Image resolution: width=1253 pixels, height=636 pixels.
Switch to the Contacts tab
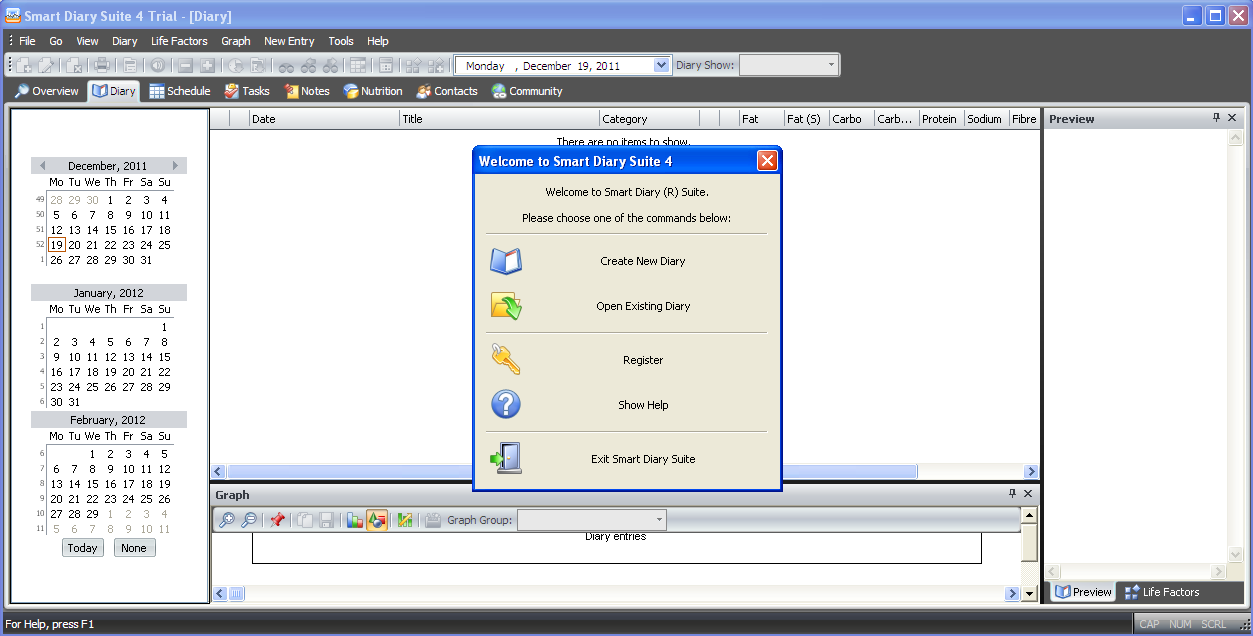pos(447,91)
